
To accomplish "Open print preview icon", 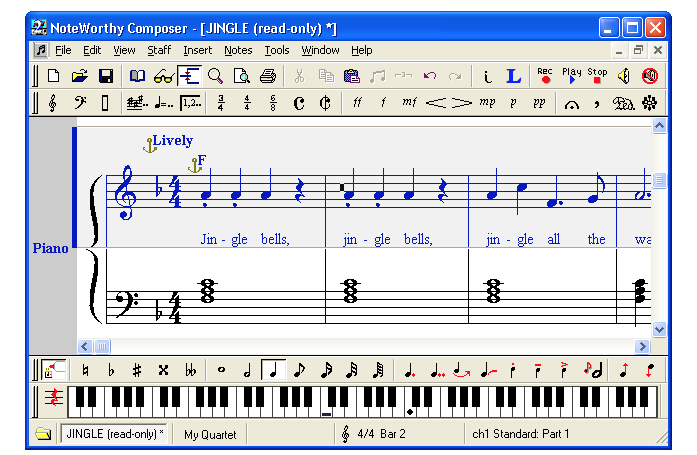I will tap(241, 76).
